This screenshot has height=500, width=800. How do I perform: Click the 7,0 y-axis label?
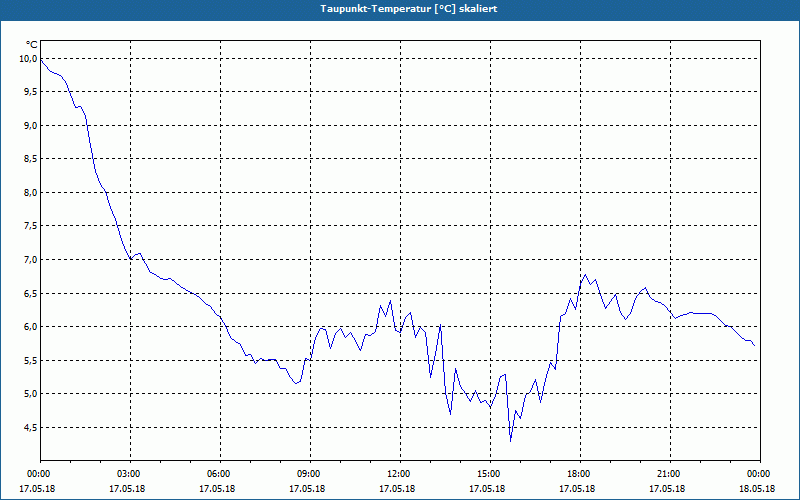click(x=31, y=260)
